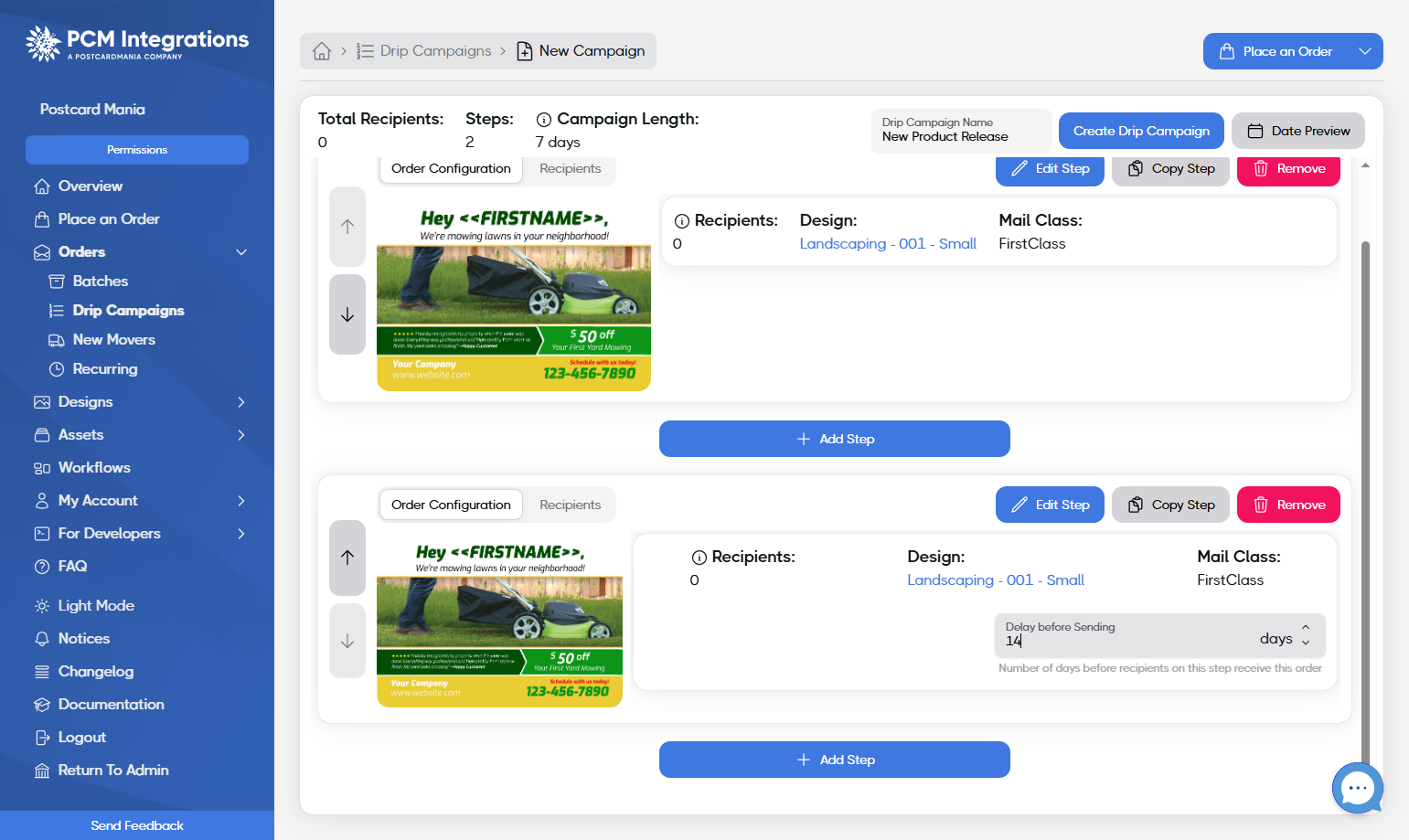Move first step up with arrow

click(347, 227)
